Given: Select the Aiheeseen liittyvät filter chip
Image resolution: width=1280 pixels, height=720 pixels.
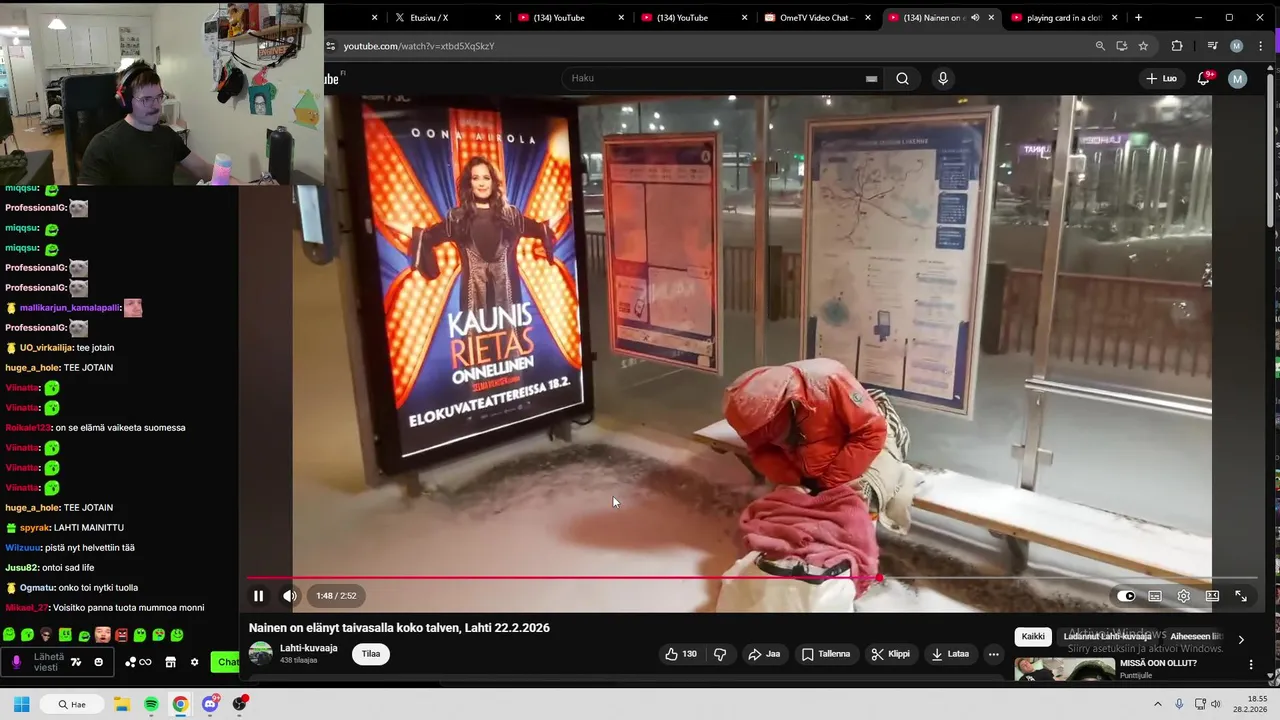Looking at the screenshot, I should coord(1196,636).
